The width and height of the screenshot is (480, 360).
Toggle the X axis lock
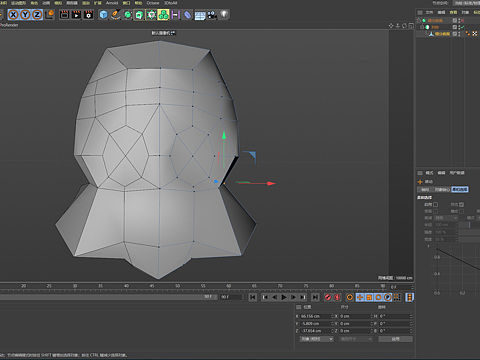click(x=13, y=15)
